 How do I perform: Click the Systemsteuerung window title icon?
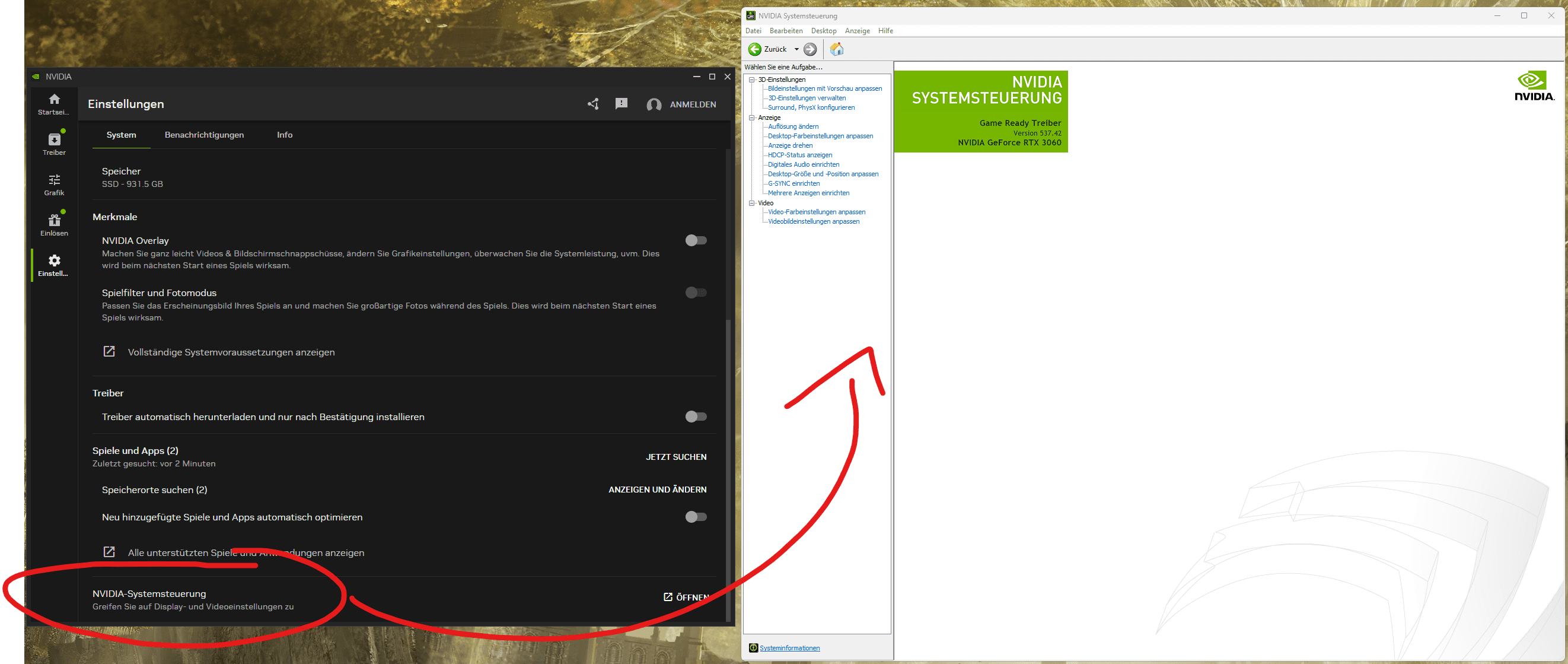click(751, 16)
